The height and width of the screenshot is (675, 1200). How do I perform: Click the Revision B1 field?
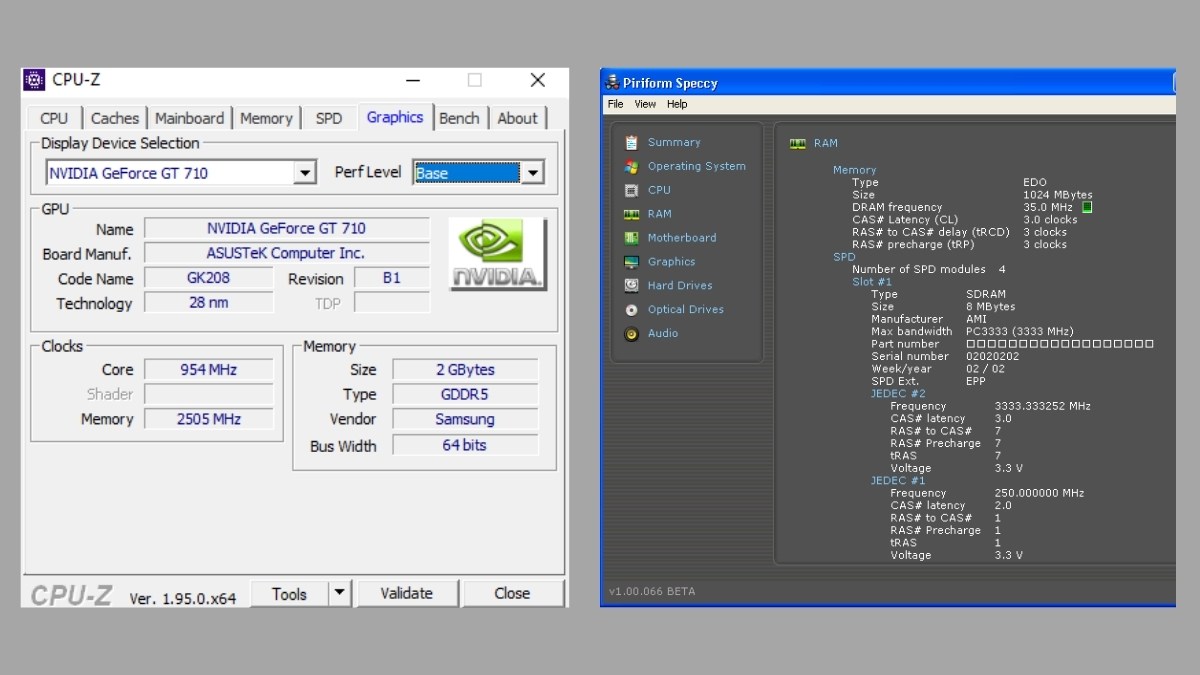(392, 278)
